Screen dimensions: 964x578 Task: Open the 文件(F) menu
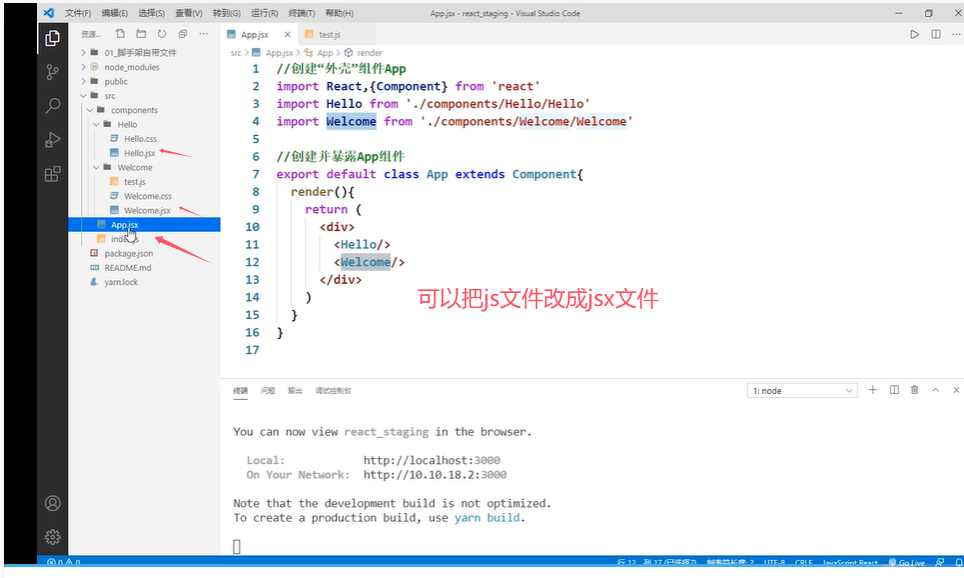tap(78, 13)
